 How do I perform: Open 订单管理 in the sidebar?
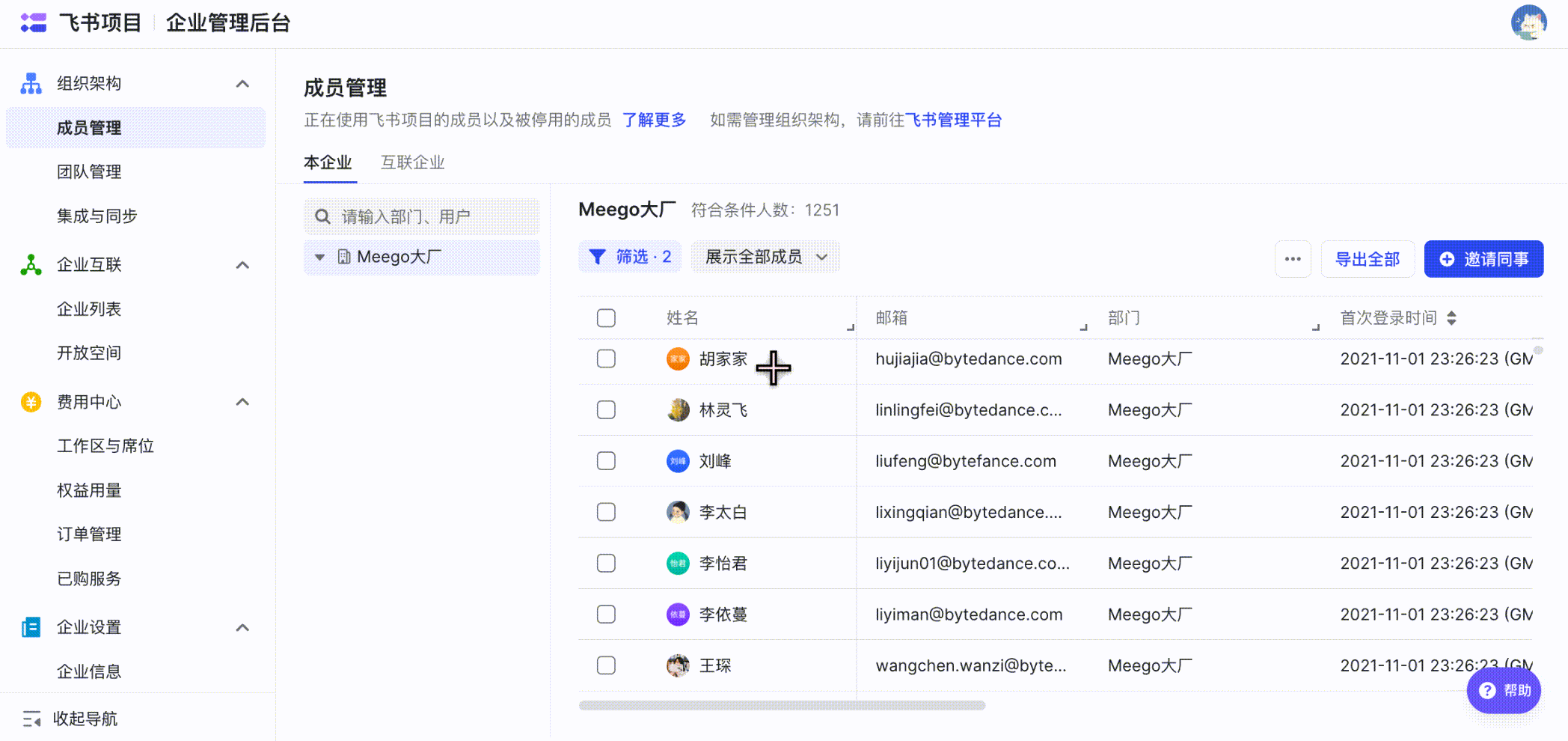(89, 534)
